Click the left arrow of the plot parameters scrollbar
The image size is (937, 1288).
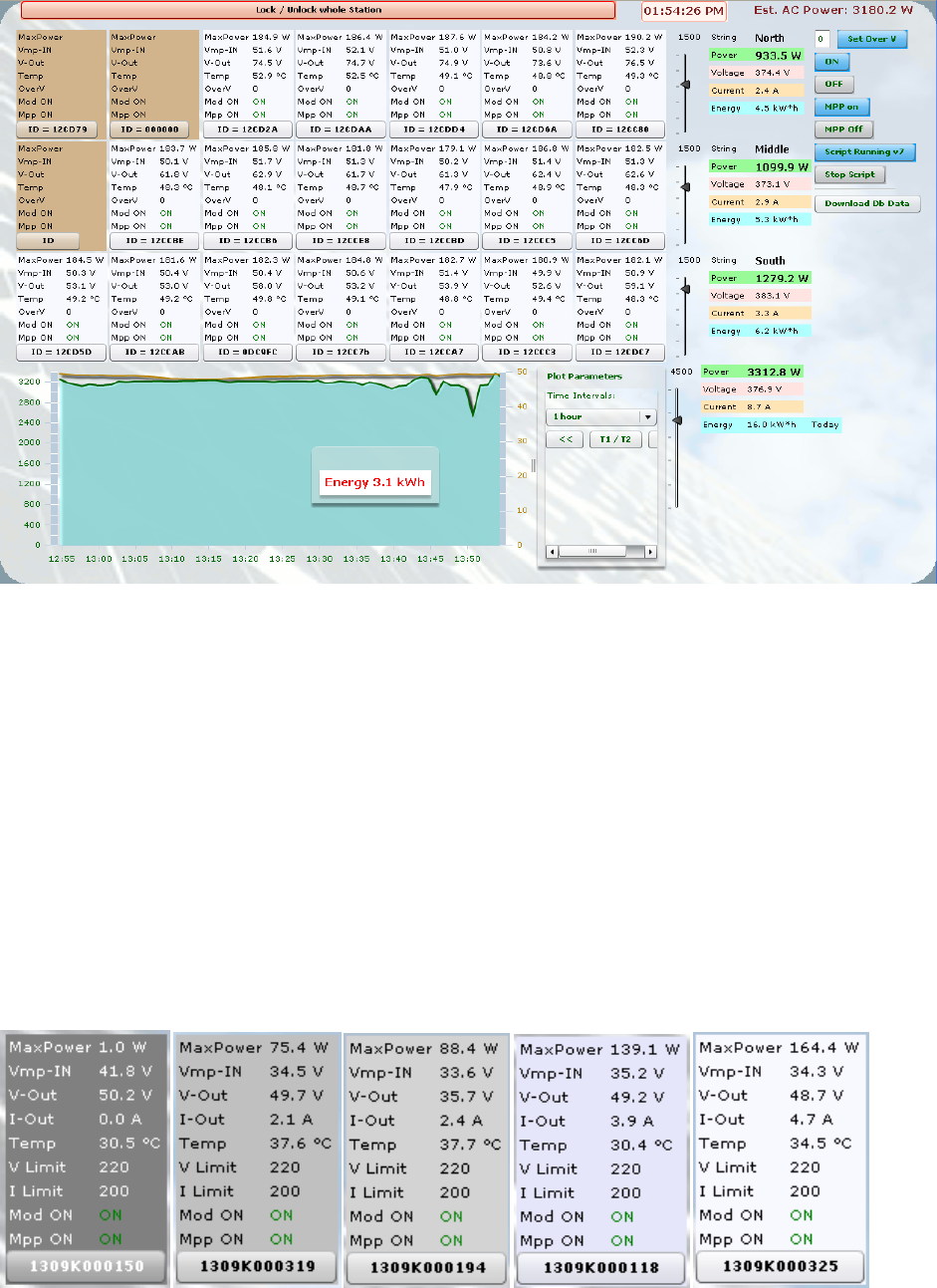(x=552, y=551)
